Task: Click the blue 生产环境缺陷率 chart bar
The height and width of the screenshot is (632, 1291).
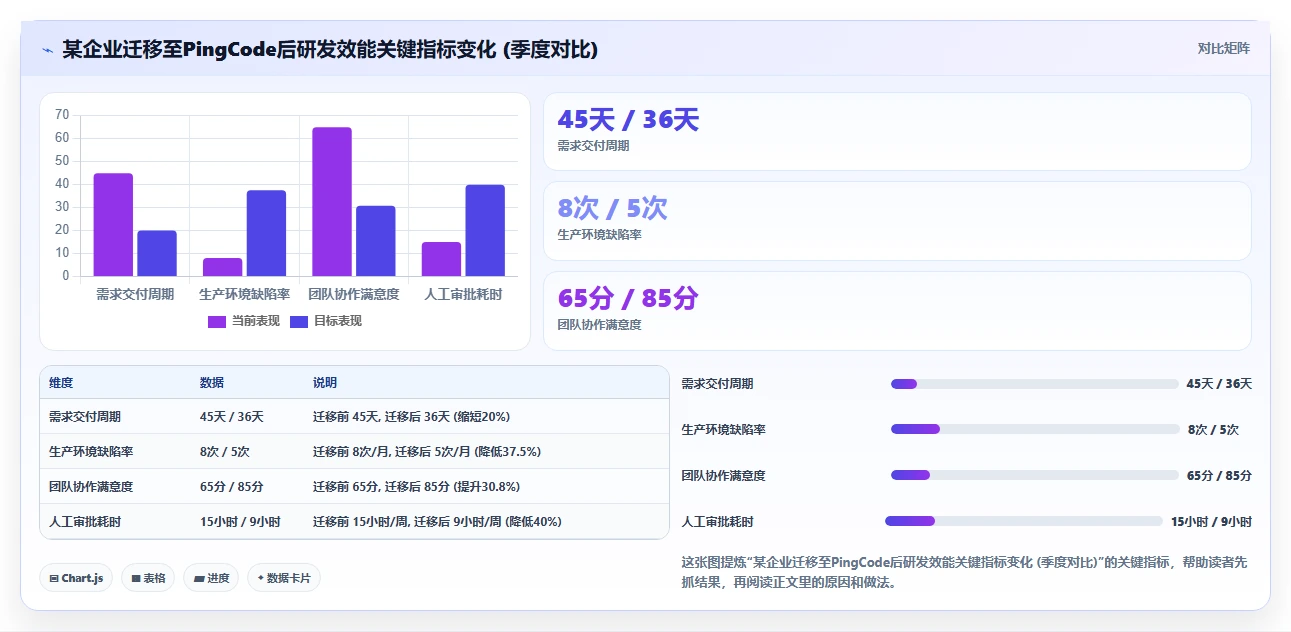Action: click(x=266, y=233)
